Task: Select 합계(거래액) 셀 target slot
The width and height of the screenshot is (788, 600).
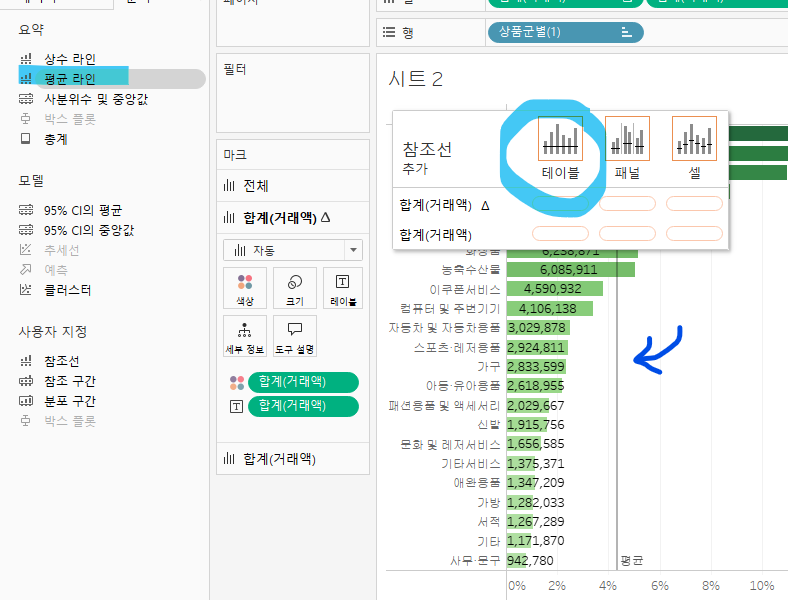Action: [x=694, y=234]
